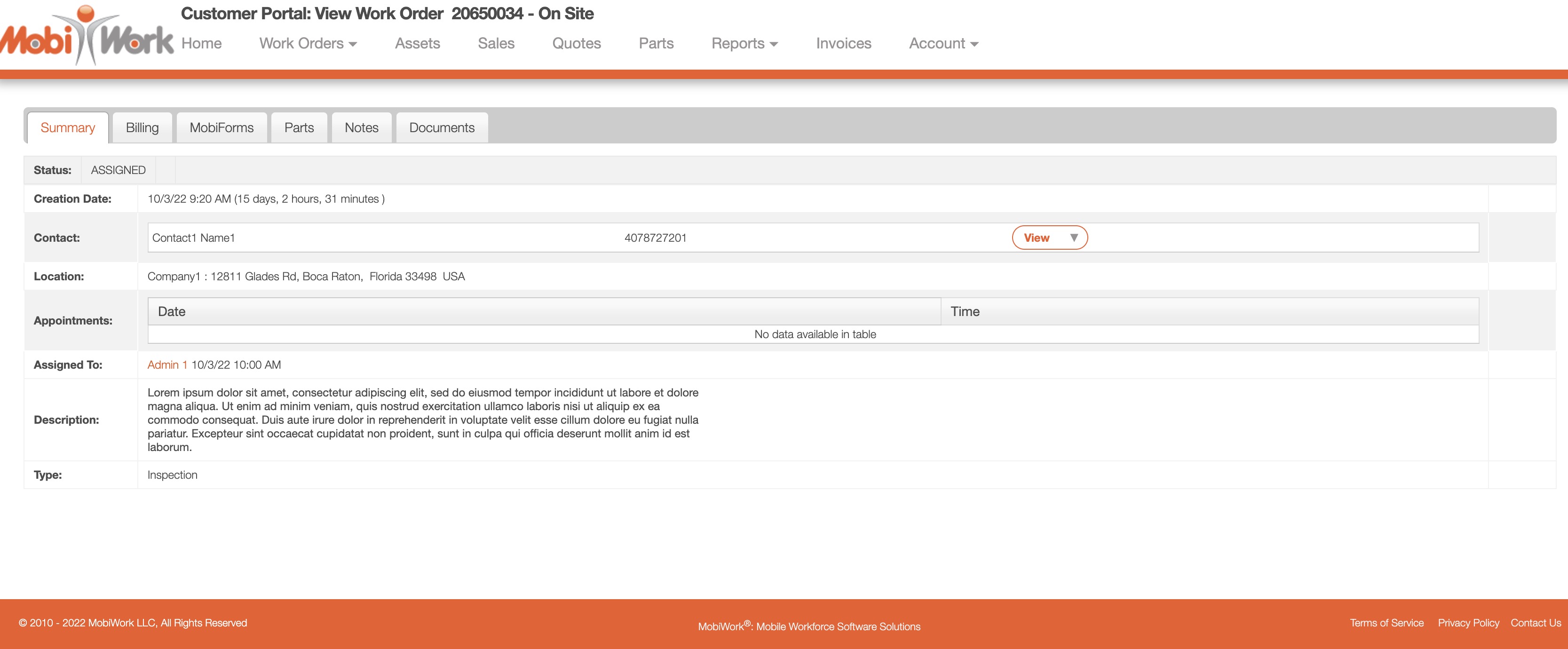Open the Documents tab

tap(441, 128)
